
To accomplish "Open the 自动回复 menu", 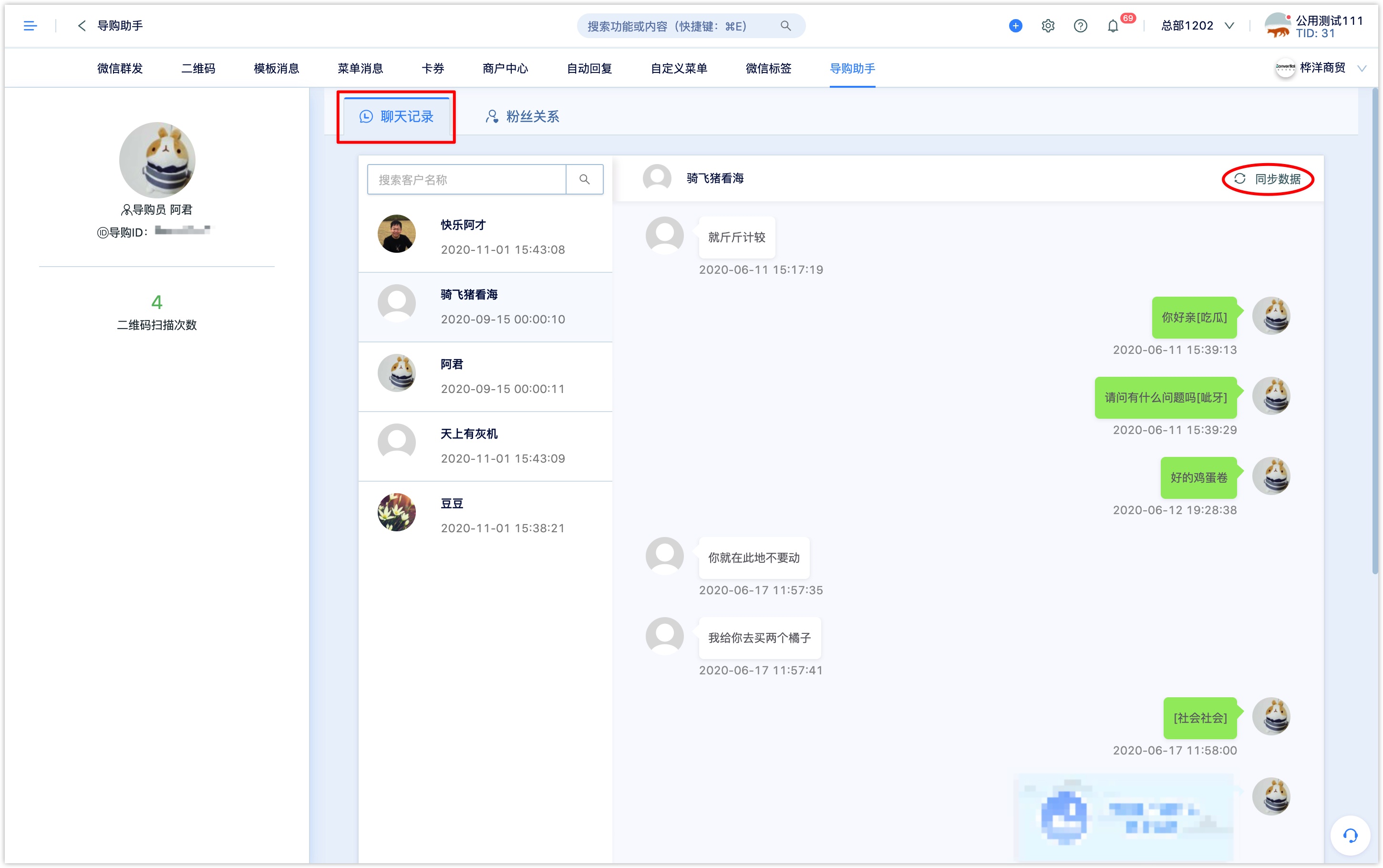I will tap(589, 68).
